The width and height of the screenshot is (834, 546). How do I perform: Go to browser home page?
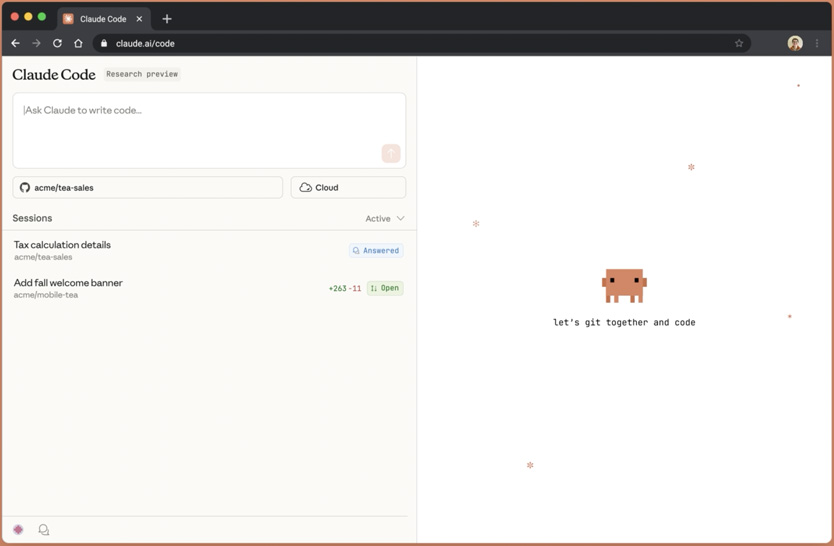point(78,43)
